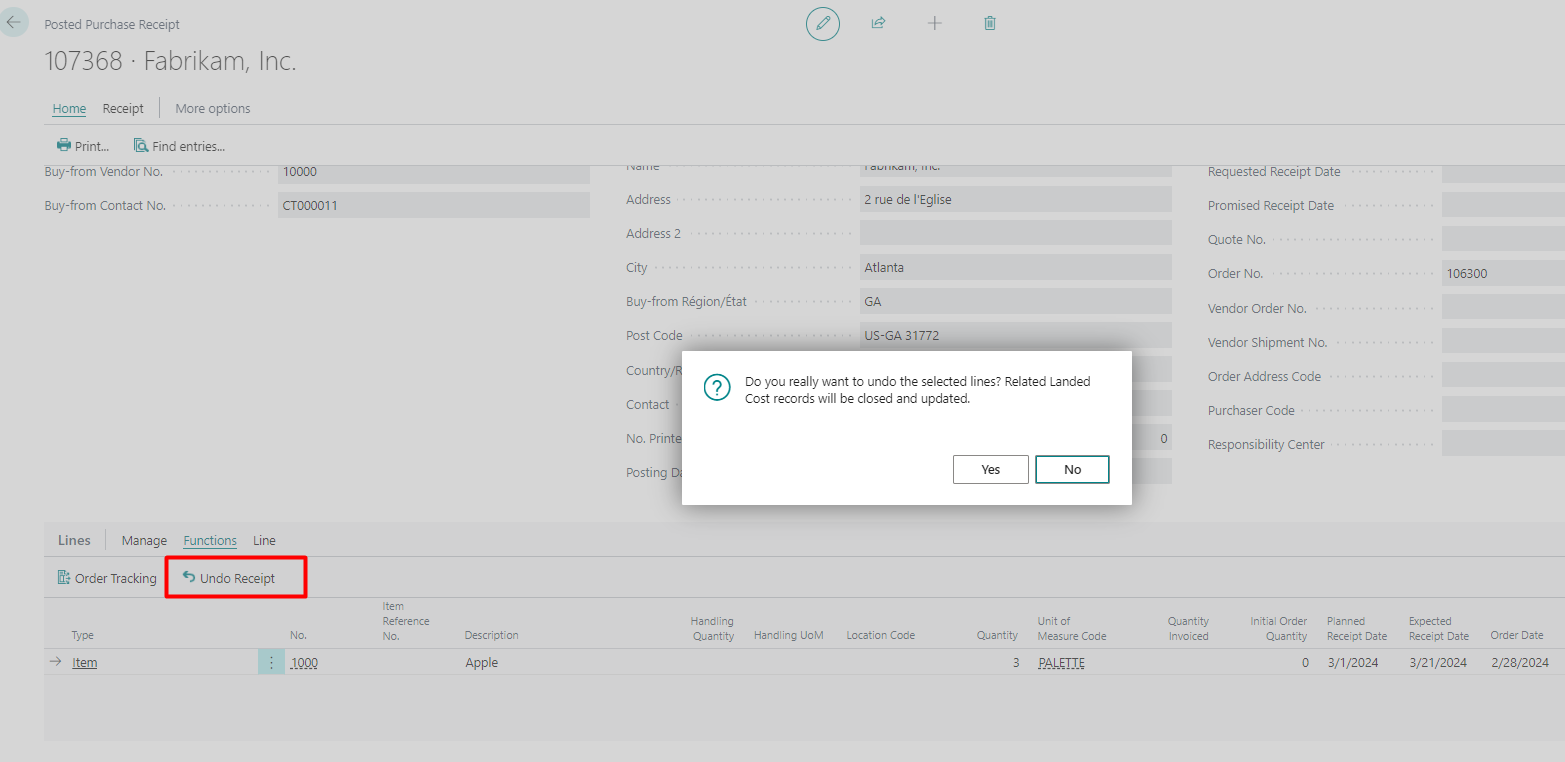Click the PALETTE unit of measure cell

[x=1061, y=662]
